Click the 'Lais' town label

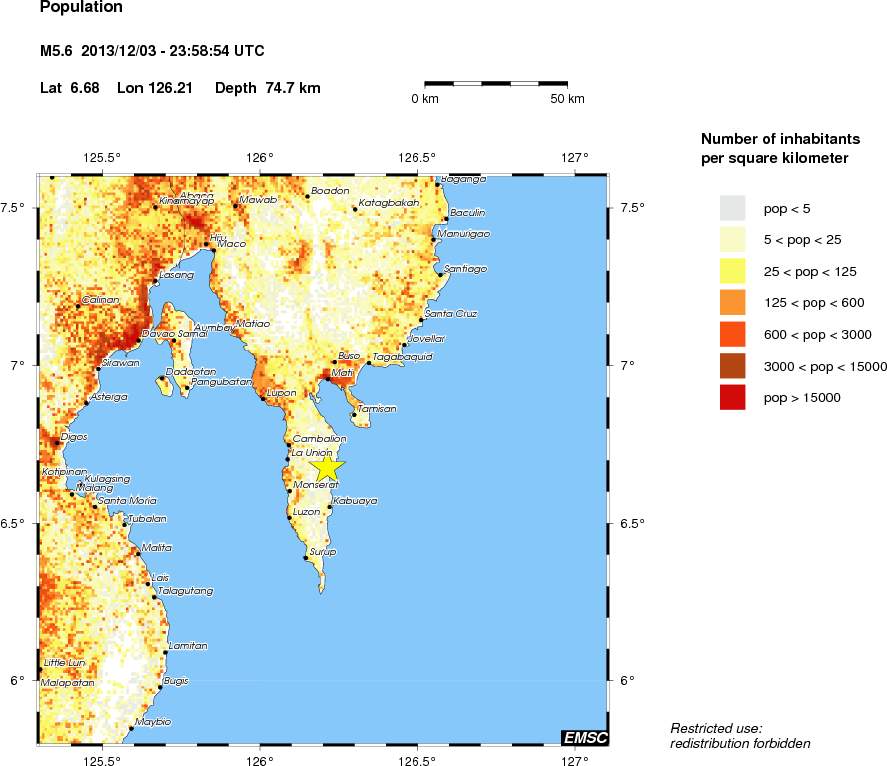tap(161, 578)
